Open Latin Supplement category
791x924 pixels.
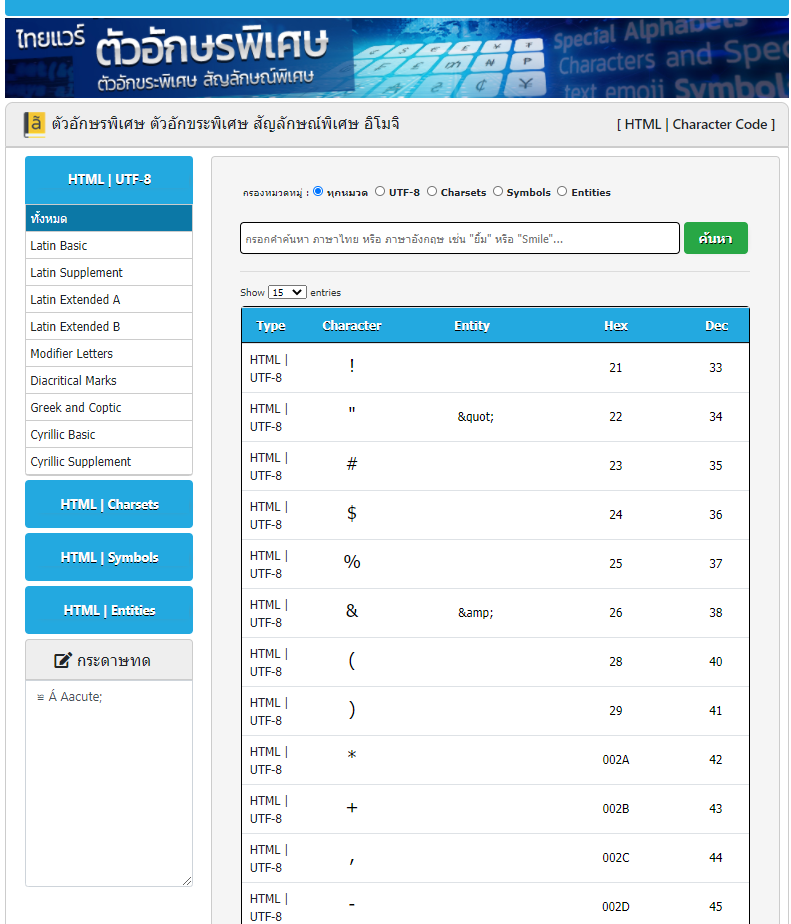tap(109, 272)
